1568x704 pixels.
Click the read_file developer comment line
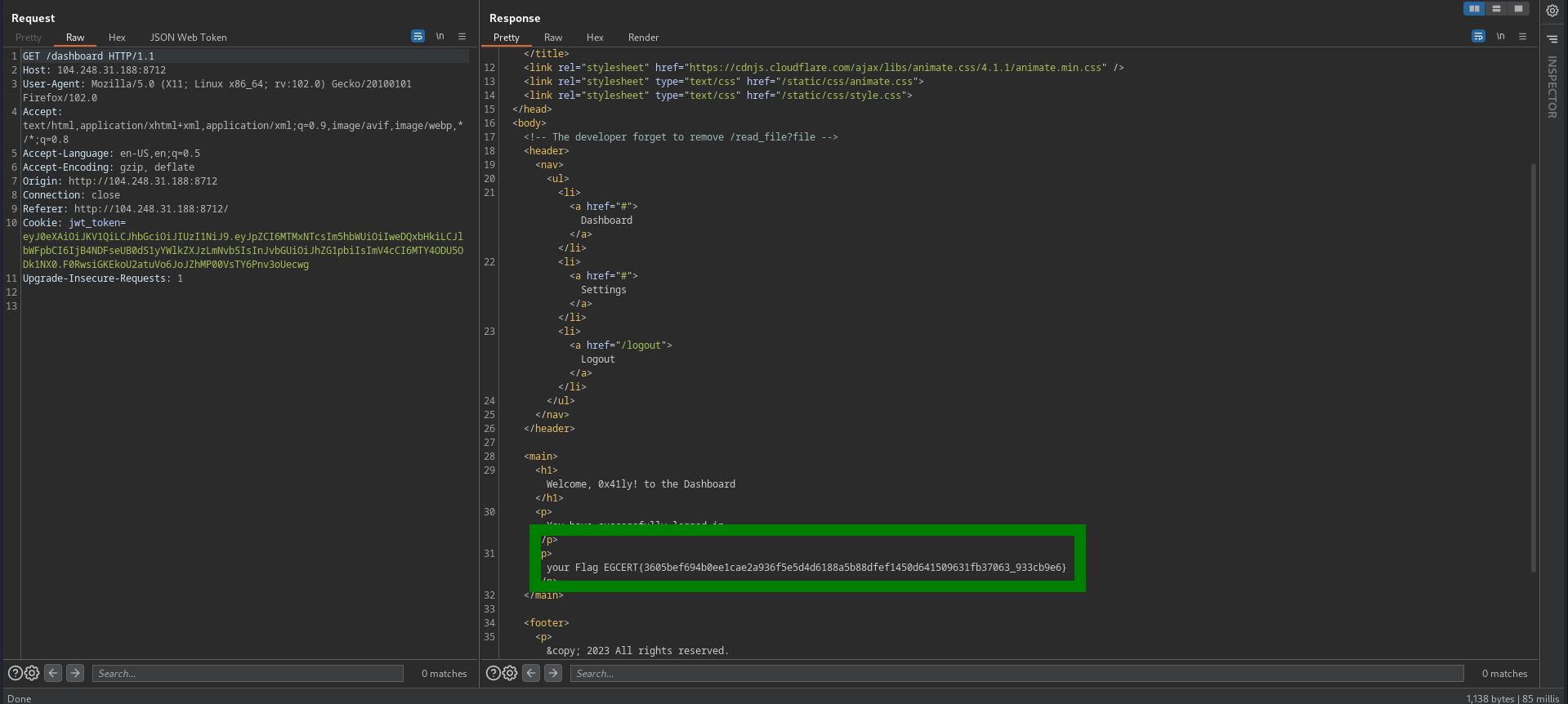click(681, 137)
